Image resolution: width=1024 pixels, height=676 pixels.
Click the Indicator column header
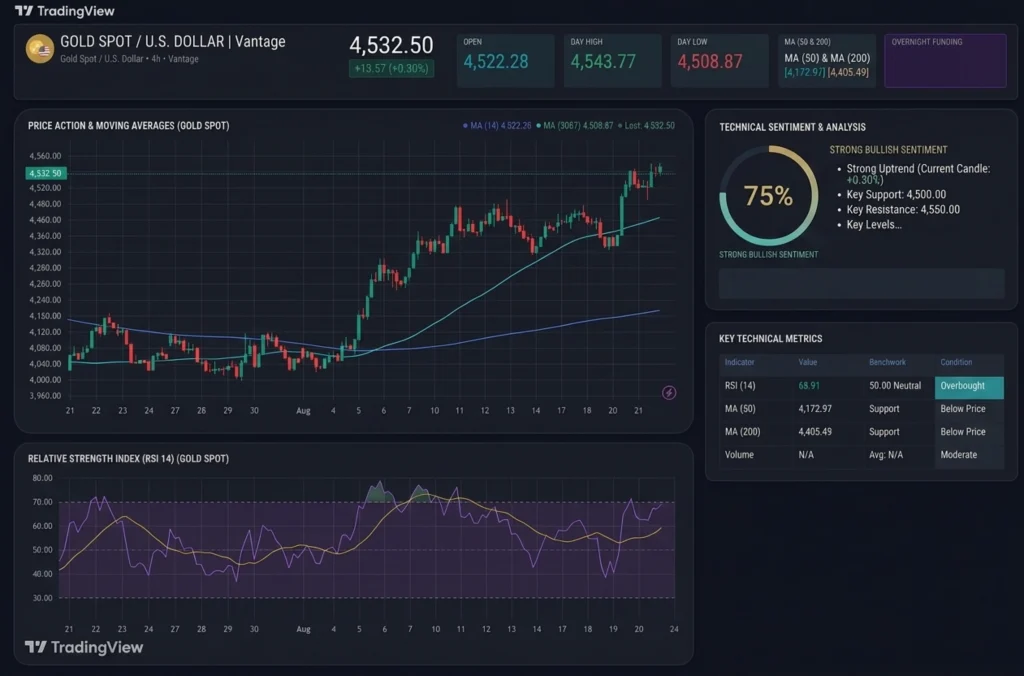(x=739, y=362)
